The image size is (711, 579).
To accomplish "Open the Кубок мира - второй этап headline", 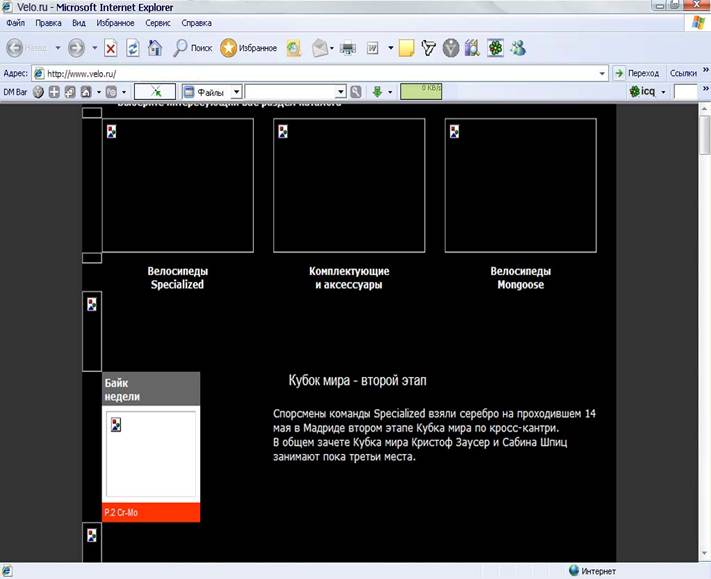I will (x=357, y=380).
